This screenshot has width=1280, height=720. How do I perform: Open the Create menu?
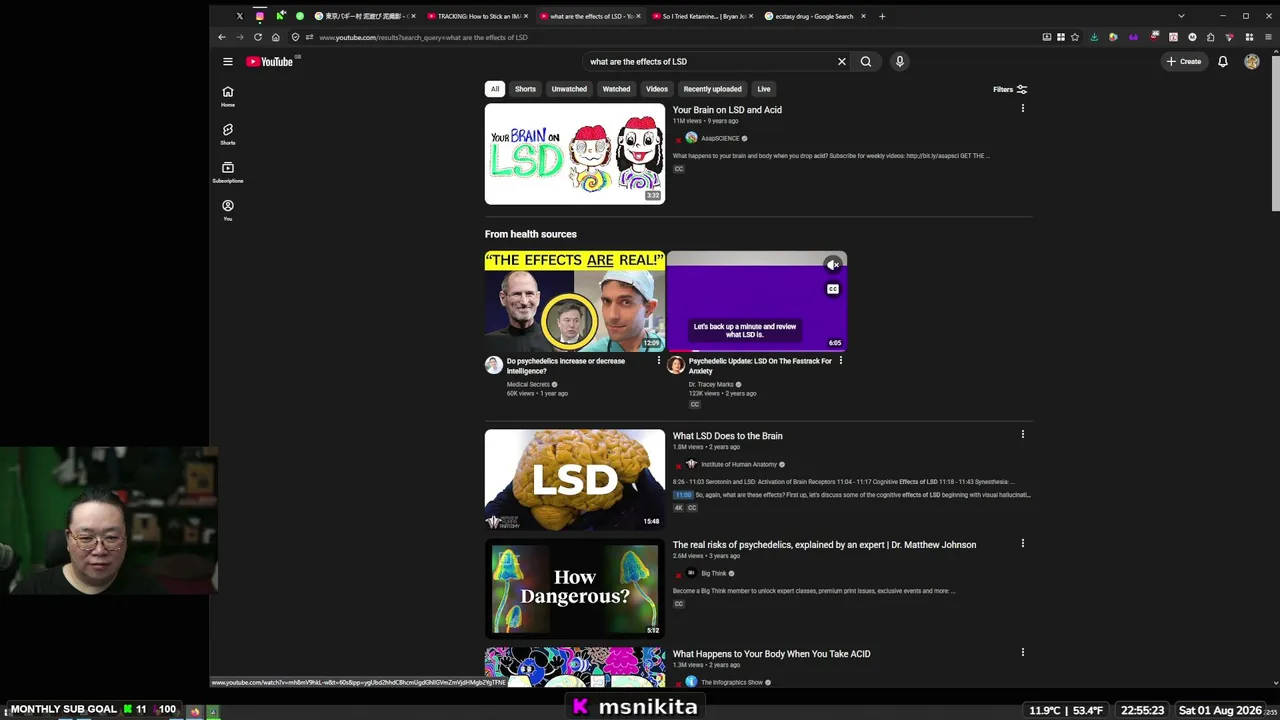click(x=1184, y=62)
